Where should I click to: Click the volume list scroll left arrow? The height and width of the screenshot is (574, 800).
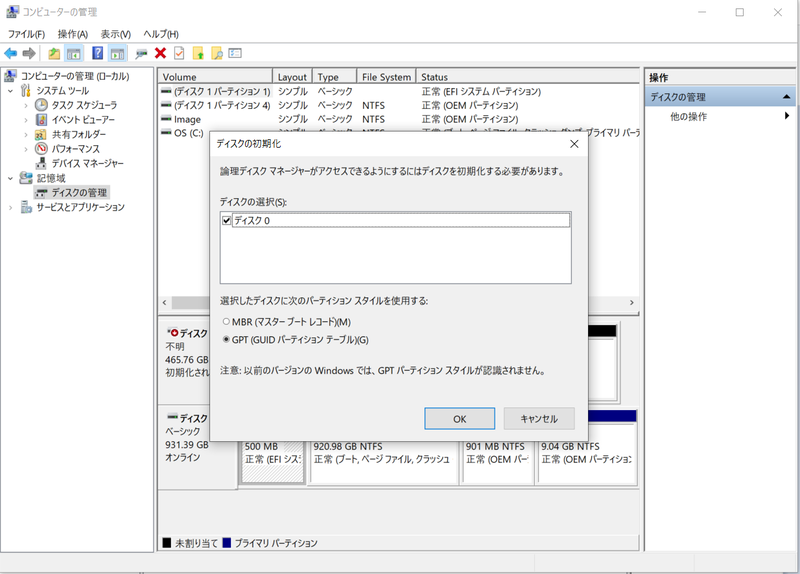164,303
